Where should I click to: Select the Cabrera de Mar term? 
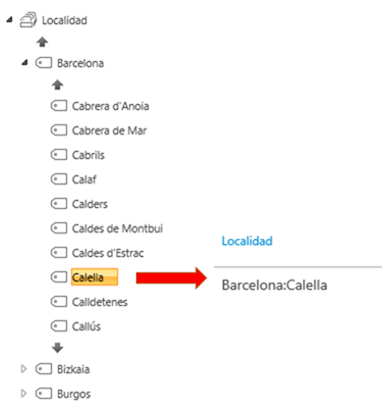(109, 130)
